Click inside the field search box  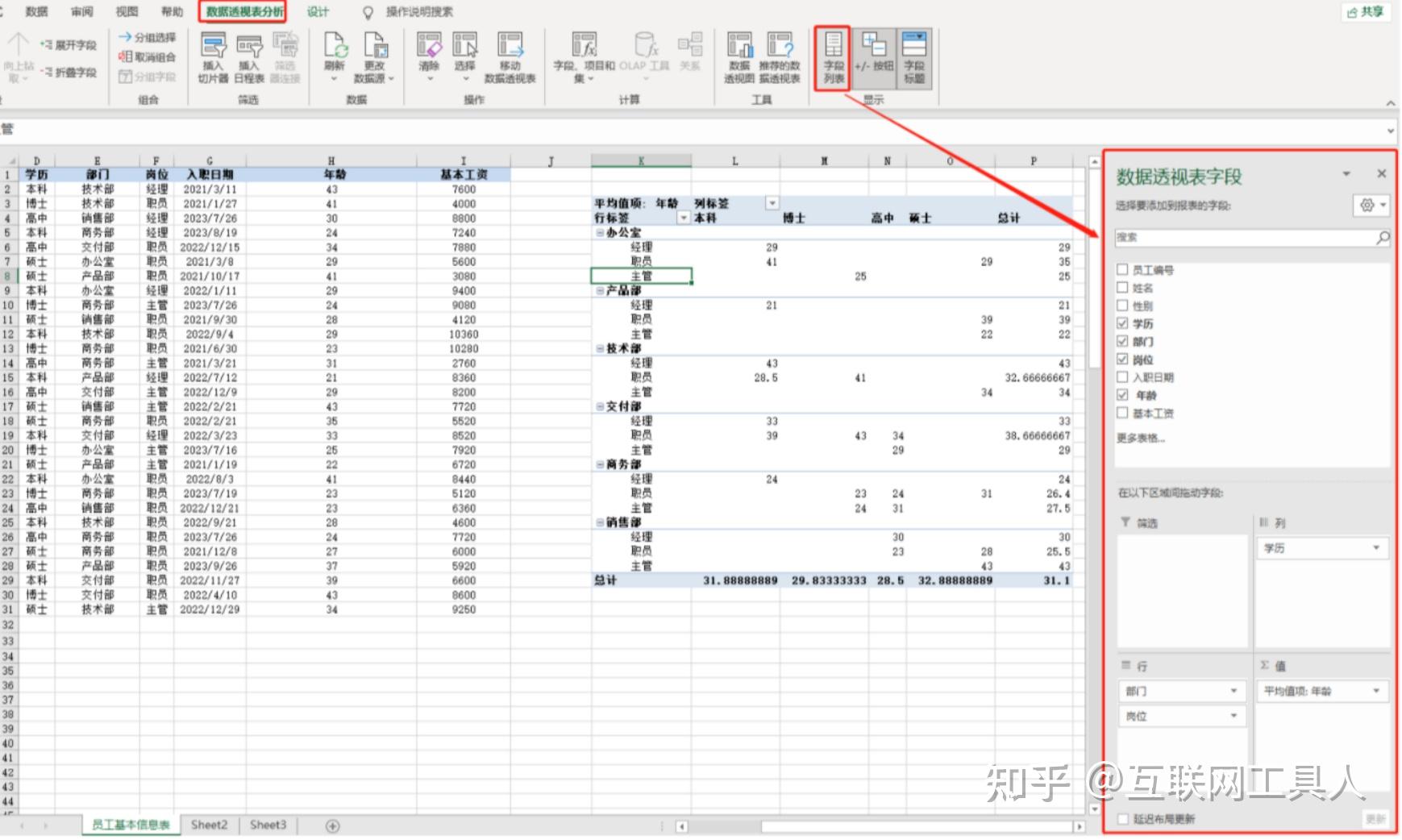1242,237
